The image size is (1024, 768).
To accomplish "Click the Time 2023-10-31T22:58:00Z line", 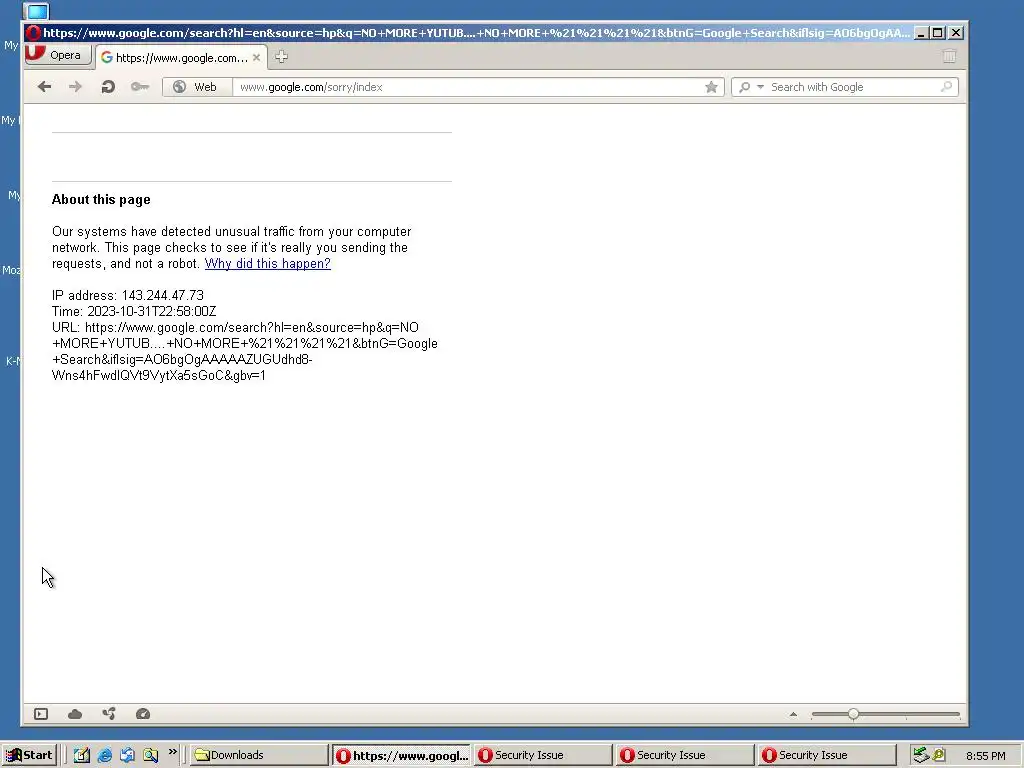I will (x=134, y=312).
